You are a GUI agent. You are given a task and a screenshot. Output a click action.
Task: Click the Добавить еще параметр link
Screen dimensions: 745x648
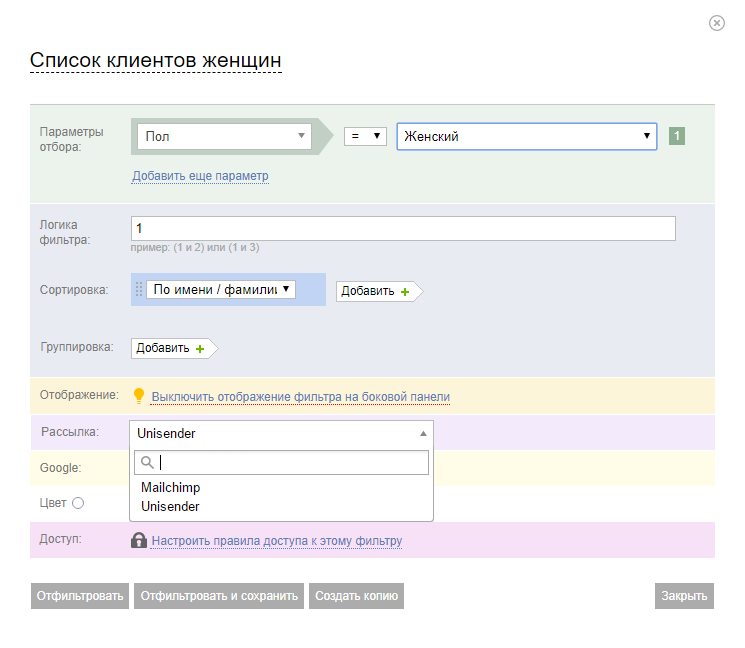coord(200,176)
